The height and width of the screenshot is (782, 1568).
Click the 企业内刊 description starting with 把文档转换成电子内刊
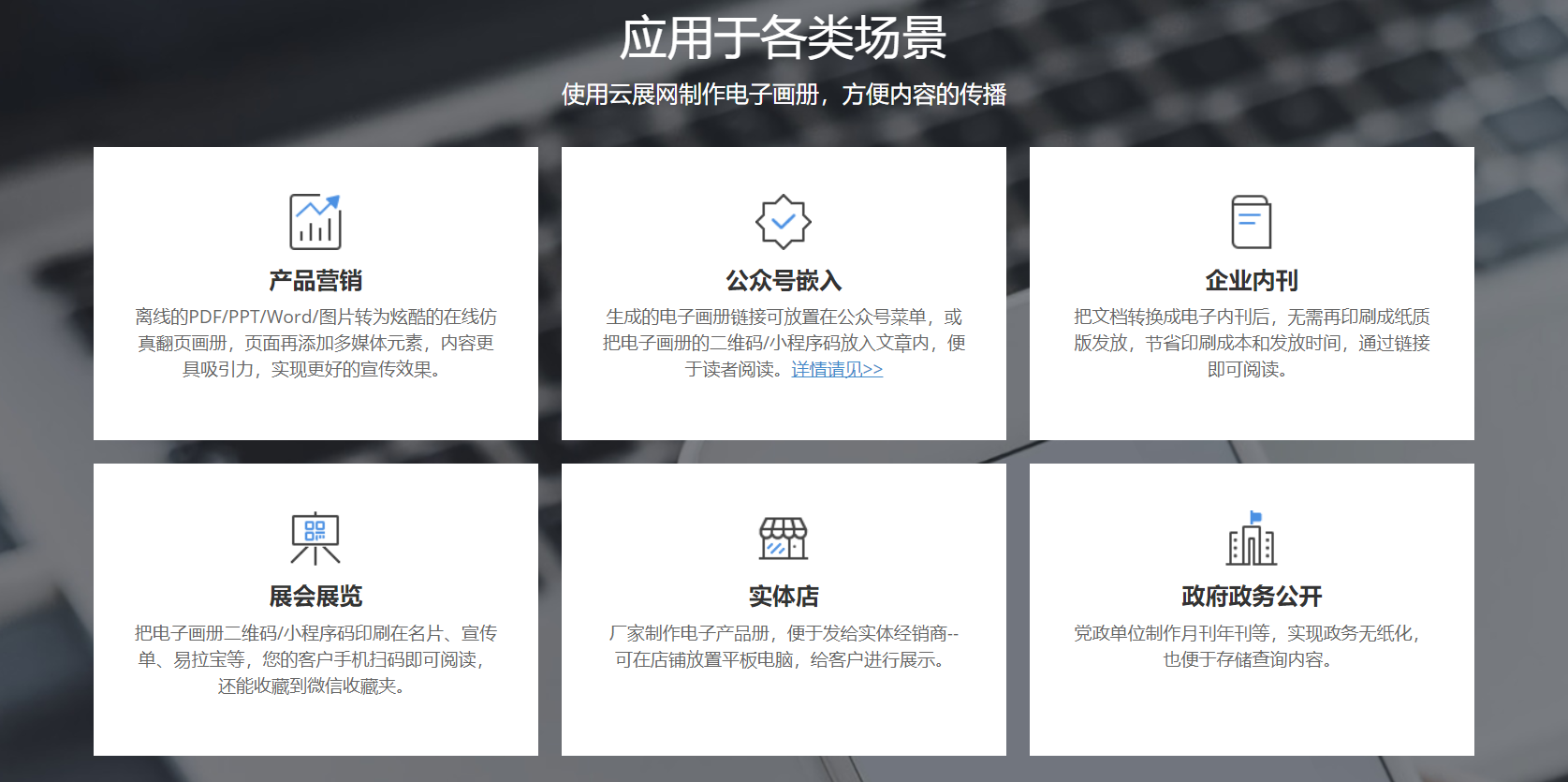1252,344
